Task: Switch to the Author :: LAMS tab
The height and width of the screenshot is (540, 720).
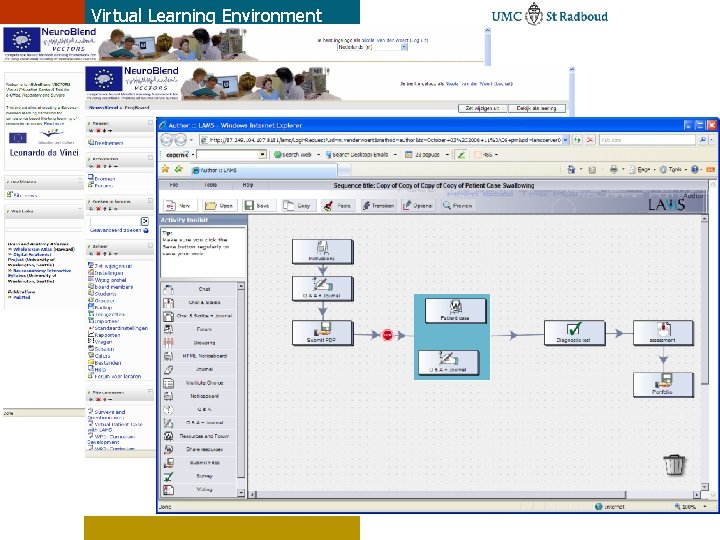Action: pos(264,170)
